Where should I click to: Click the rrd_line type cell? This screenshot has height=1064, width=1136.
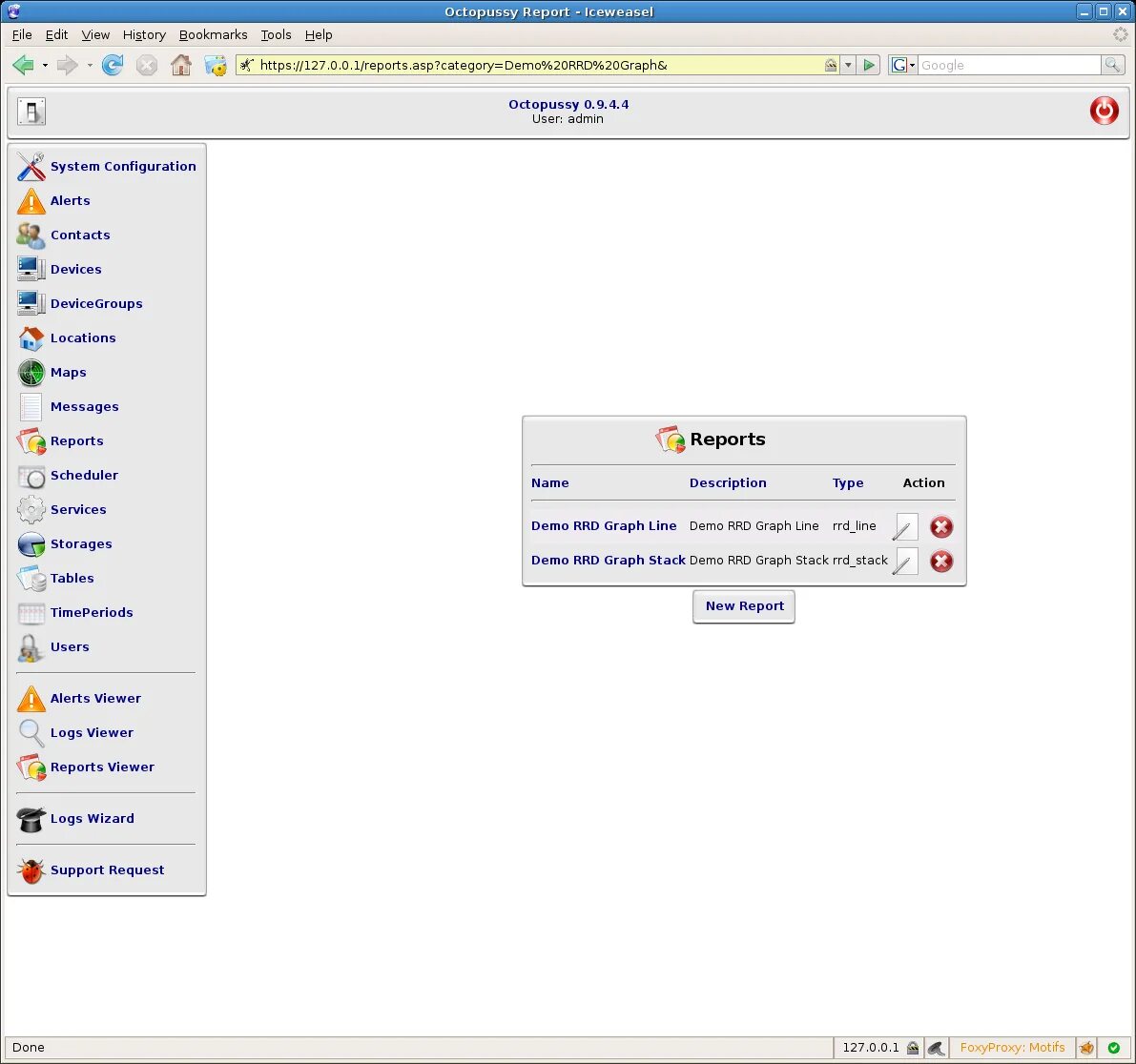855,526
